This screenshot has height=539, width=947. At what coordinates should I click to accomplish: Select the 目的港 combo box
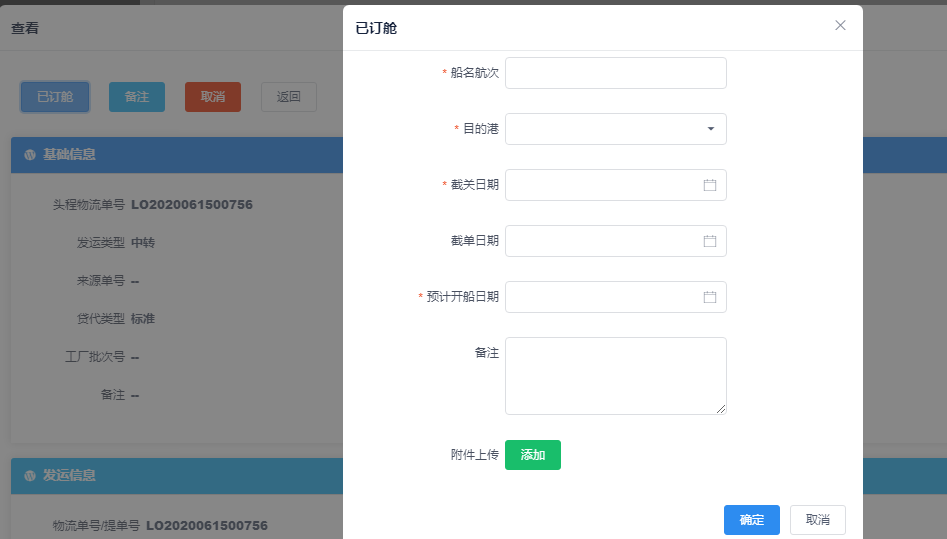[615, 129]
